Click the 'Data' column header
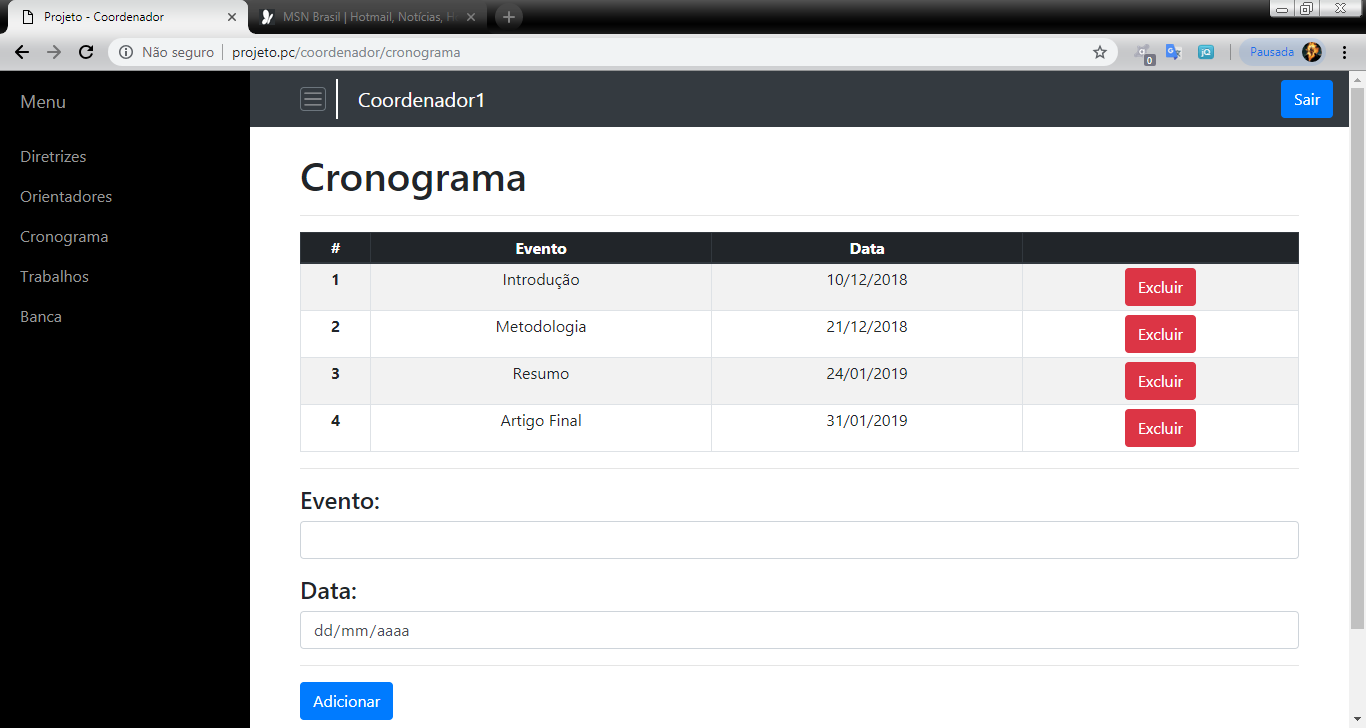This screenshot has width=1366, height=728. 867,248
